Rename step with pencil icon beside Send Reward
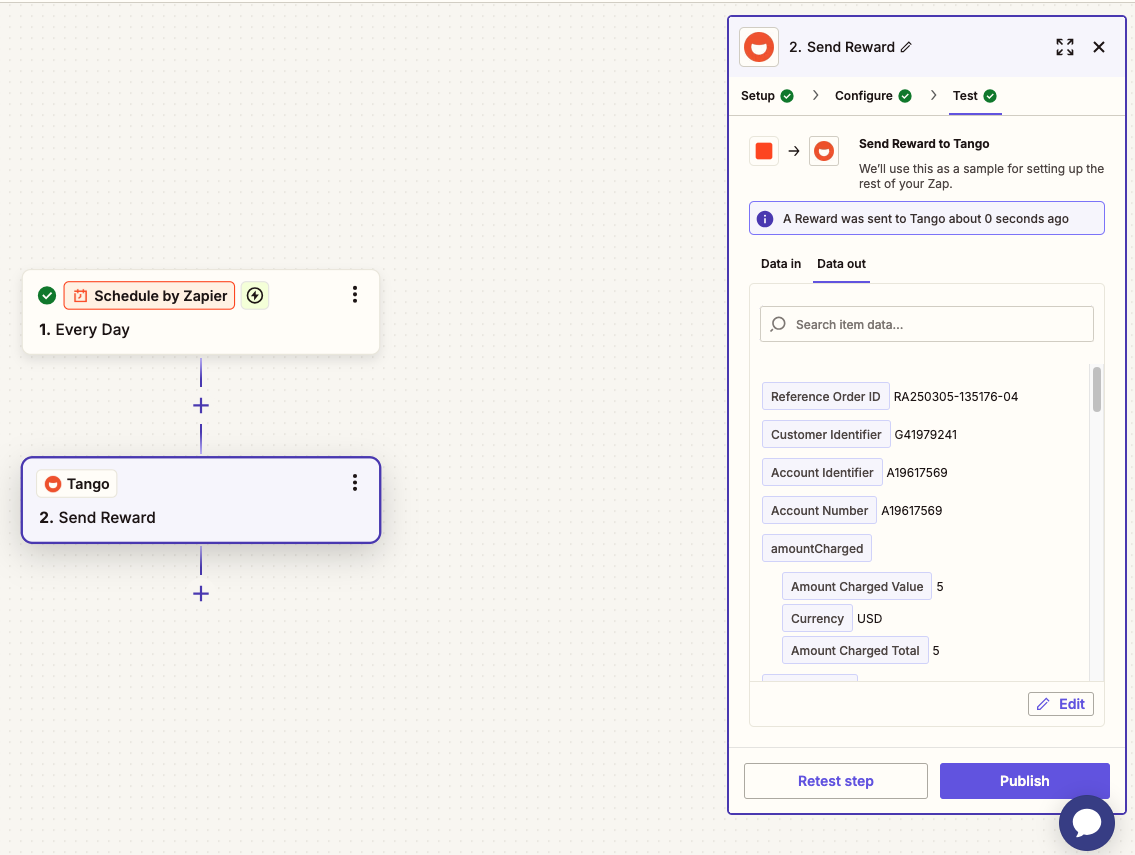The height and width of the screenshot is (855, 1135). (x=906, y=47)
